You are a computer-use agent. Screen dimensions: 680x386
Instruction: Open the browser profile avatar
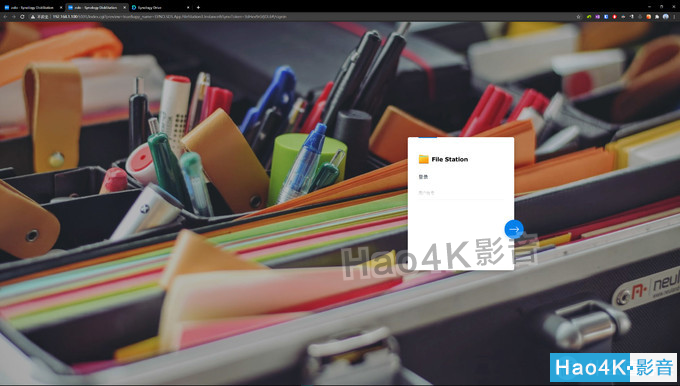666,16
